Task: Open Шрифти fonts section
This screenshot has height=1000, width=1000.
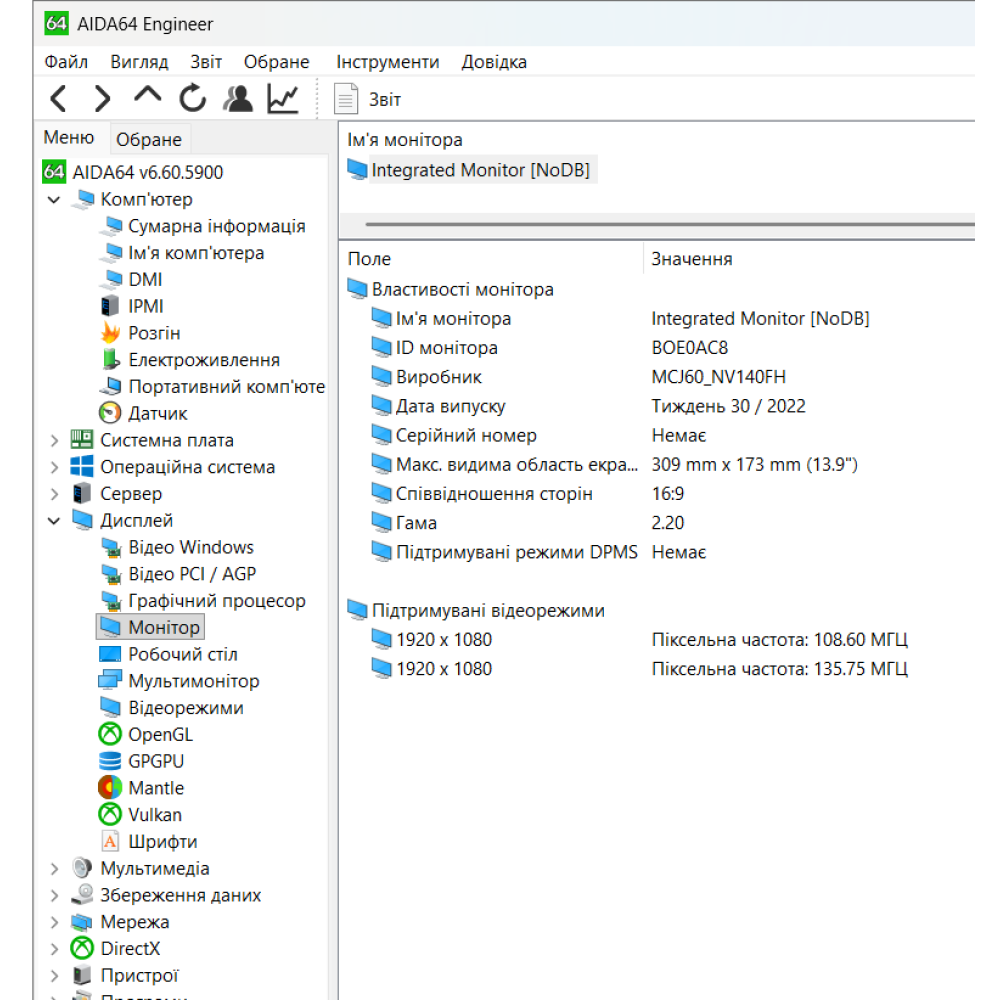Action: point(161,841)
